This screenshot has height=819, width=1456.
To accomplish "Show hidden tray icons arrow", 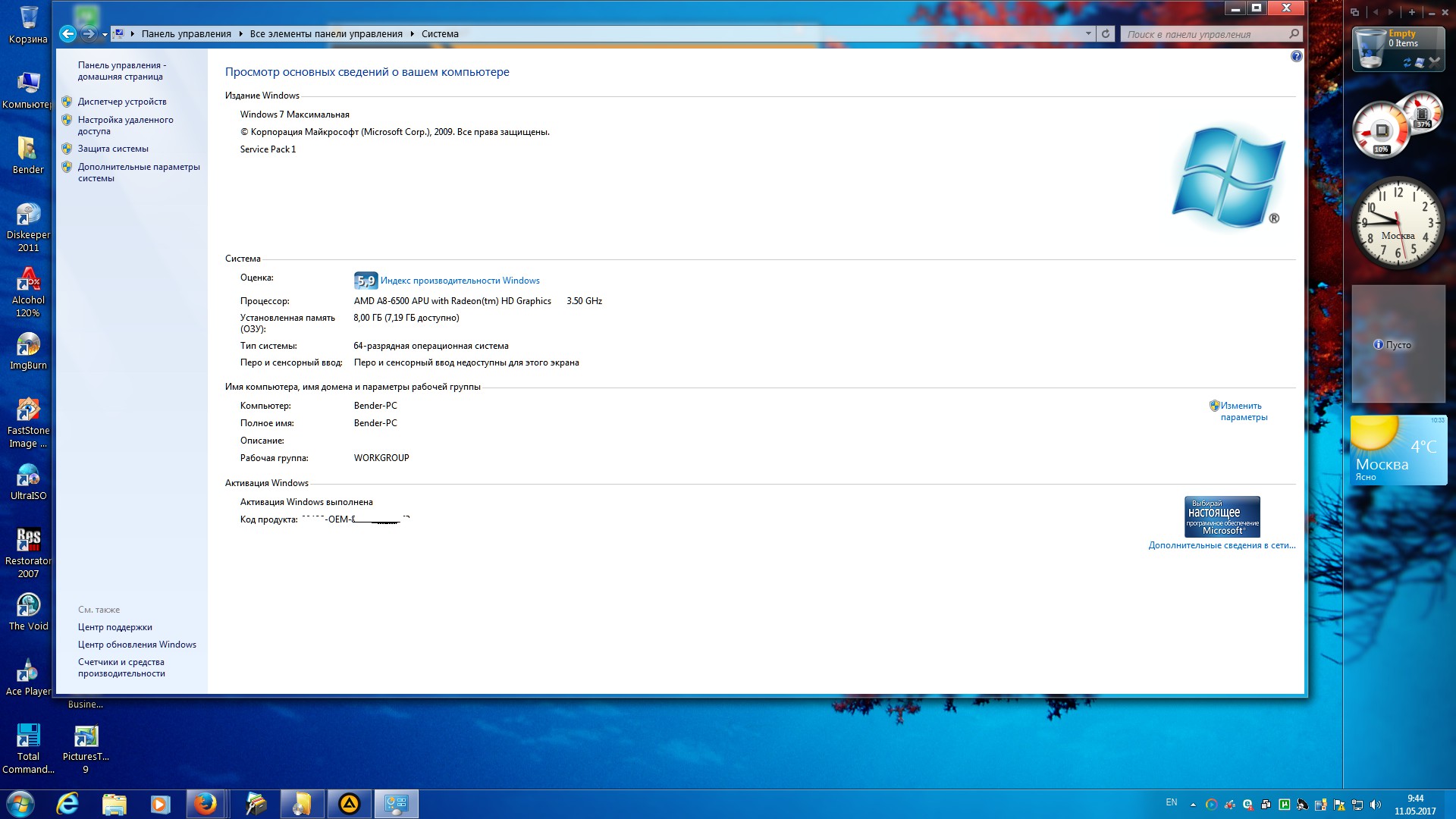I will pos(1193,805).
